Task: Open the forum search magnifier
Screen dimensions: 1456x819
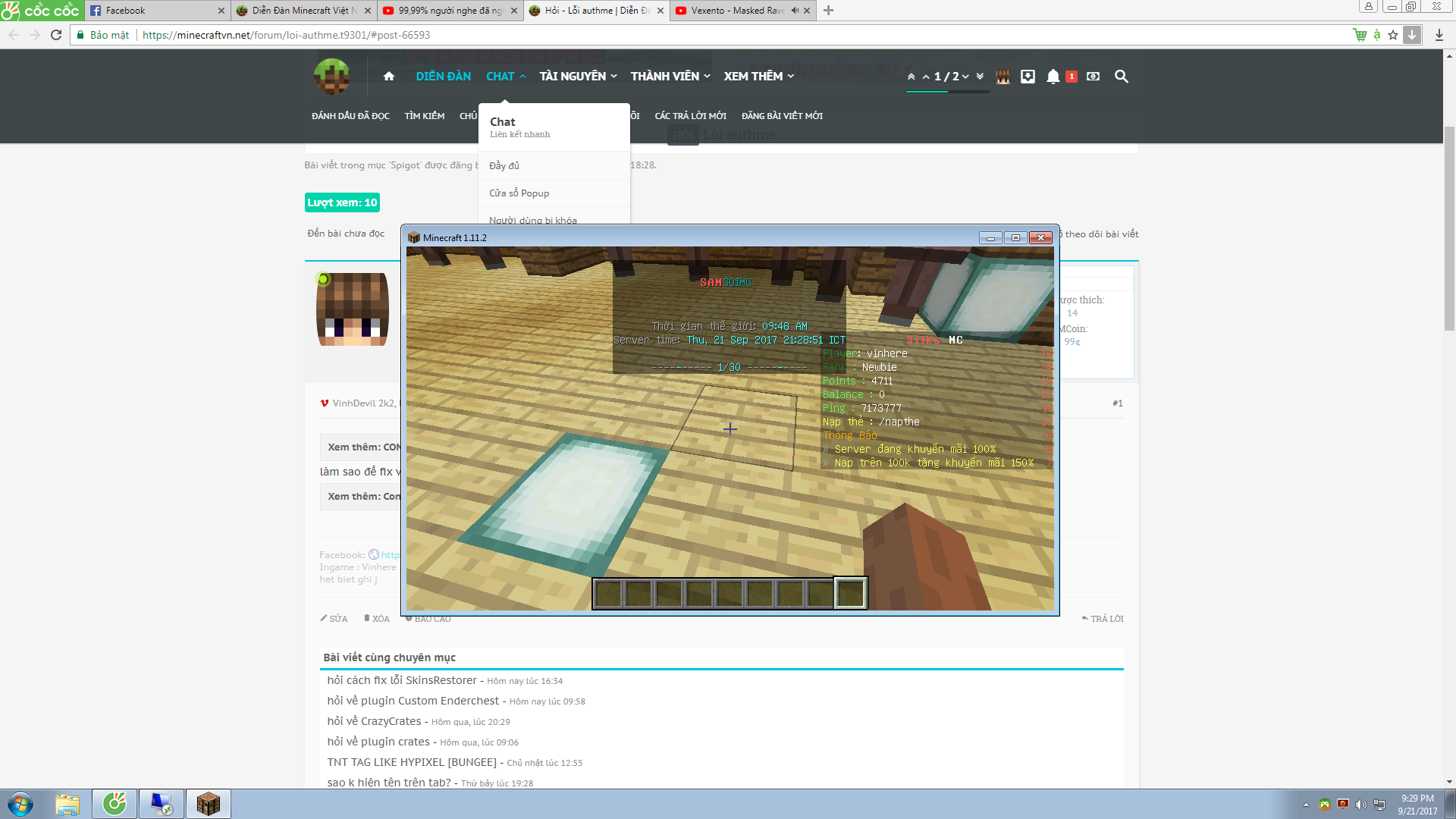Action: (1121, 77)
